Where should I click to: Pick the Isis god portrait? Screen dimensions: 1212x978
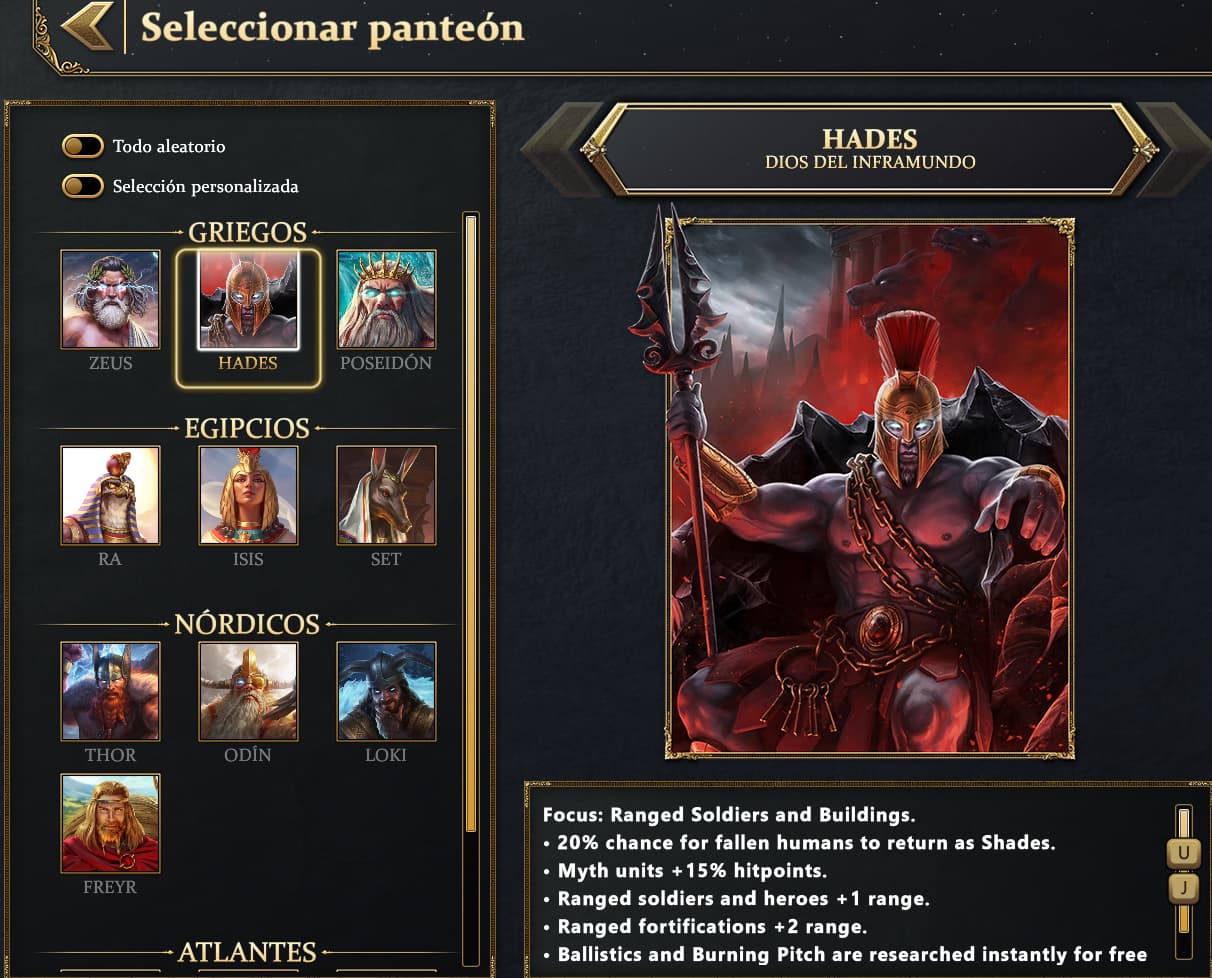[248, 495]
